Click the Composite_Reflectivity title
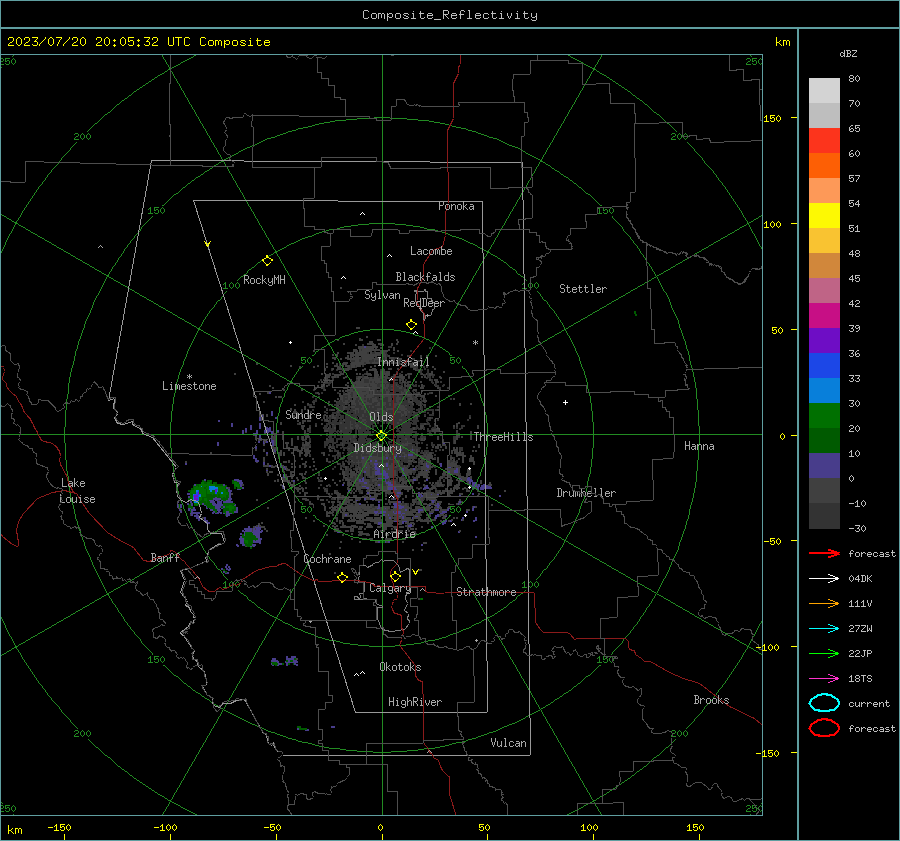 [x=449, y=15]
